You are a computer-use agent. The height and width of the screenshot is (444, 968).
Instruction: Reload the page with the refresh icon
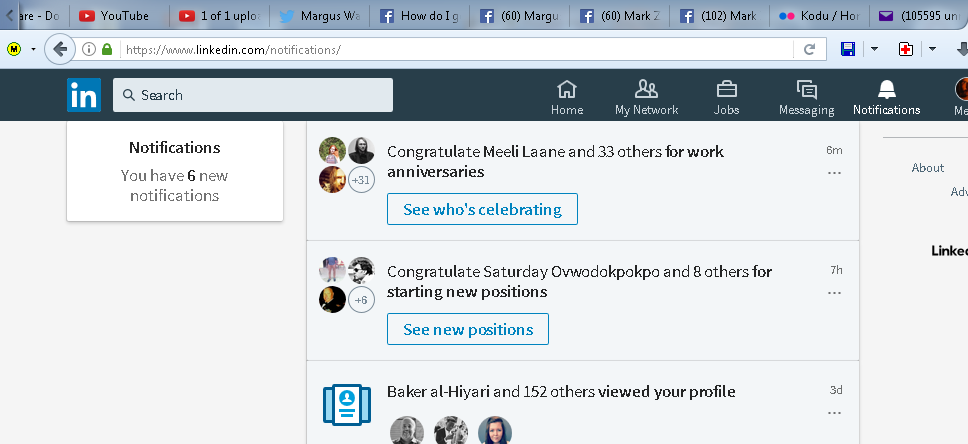[x=809, y=49]
